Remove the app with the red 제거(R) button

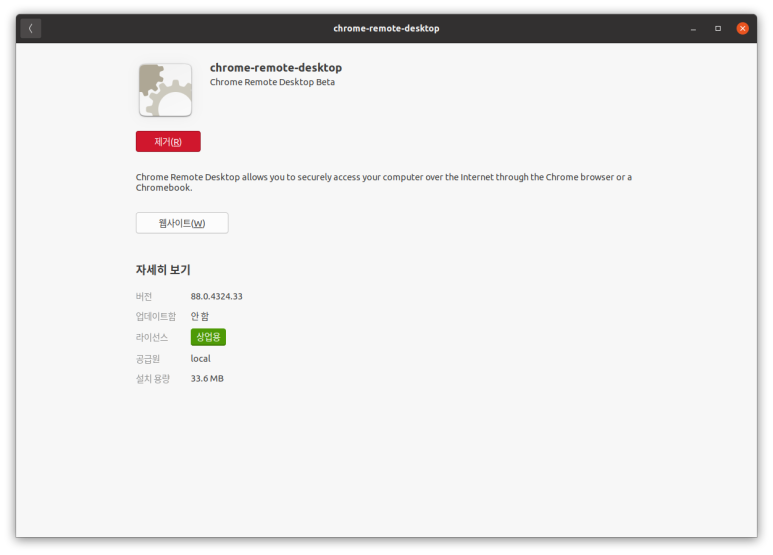(x=168, y=141)
